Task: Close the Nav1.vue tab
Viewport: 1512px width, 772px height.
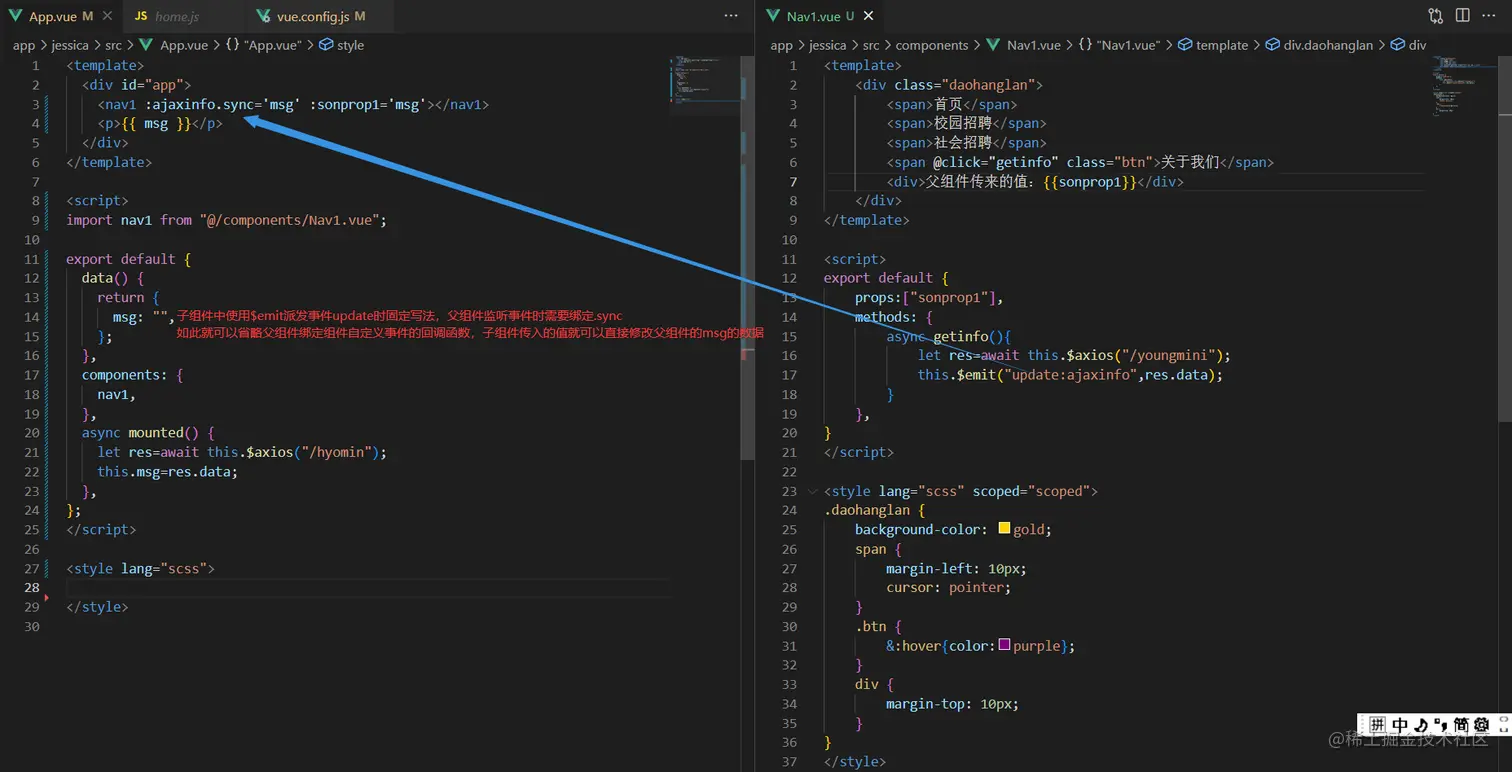Action: pos(868,16)
